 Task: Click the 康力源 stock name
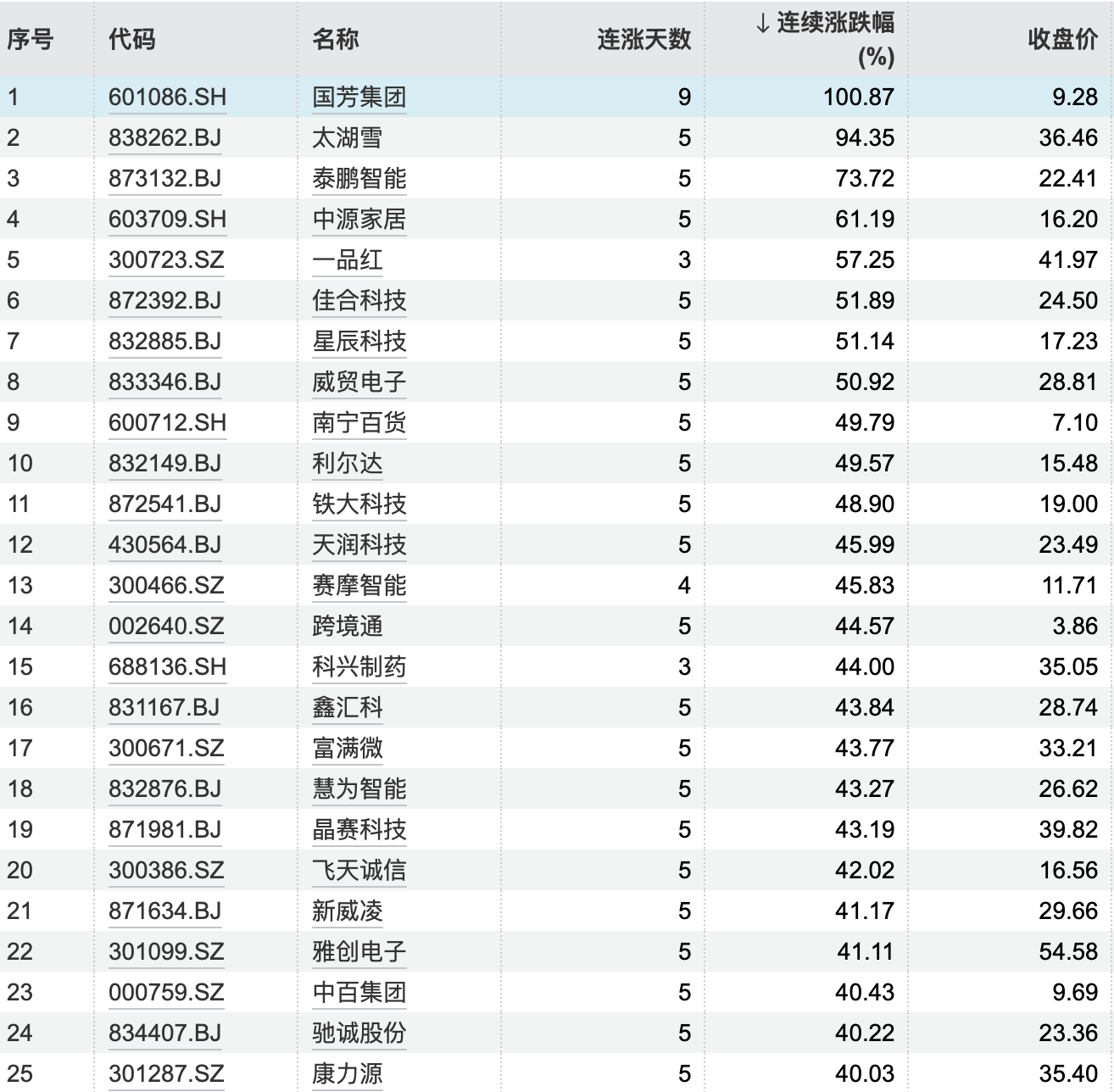pos(347,1074)
